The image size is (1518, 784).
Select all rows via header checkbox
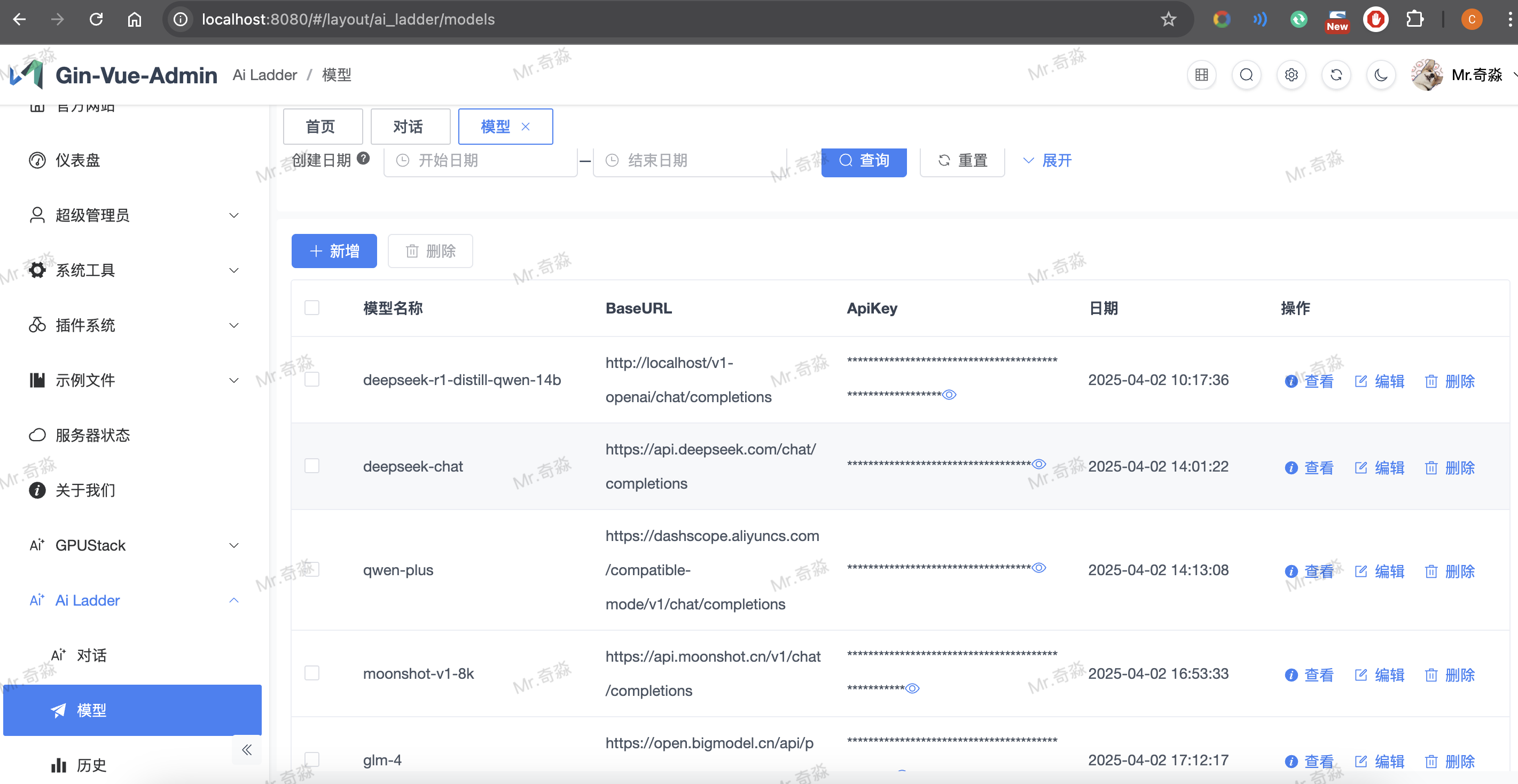click(x=312, y=308)
